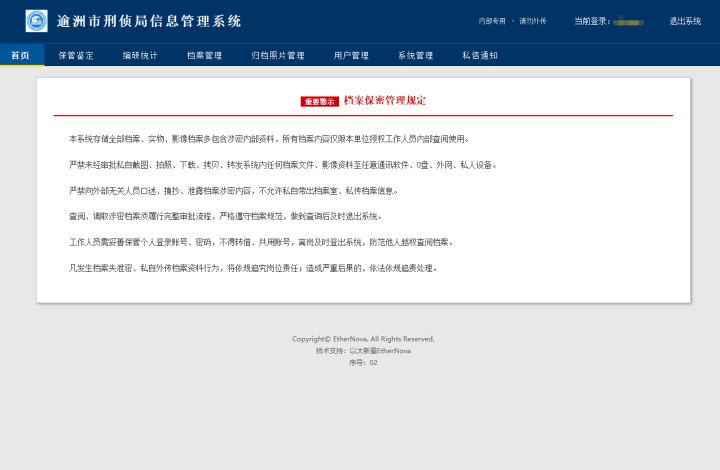
Task: Click the 请勿外传 notice text
Action: point(533,21)
